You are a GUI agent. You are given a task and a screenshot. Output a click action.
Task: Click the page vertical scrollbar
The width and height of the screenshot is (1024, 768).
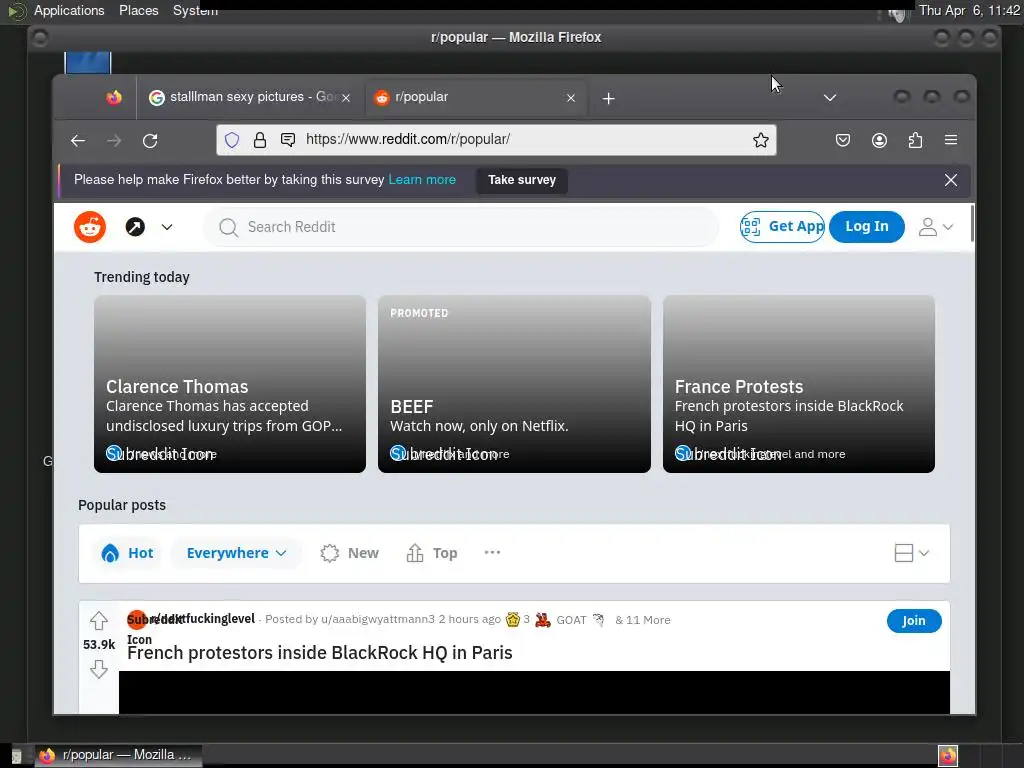[x=972, y=223]
